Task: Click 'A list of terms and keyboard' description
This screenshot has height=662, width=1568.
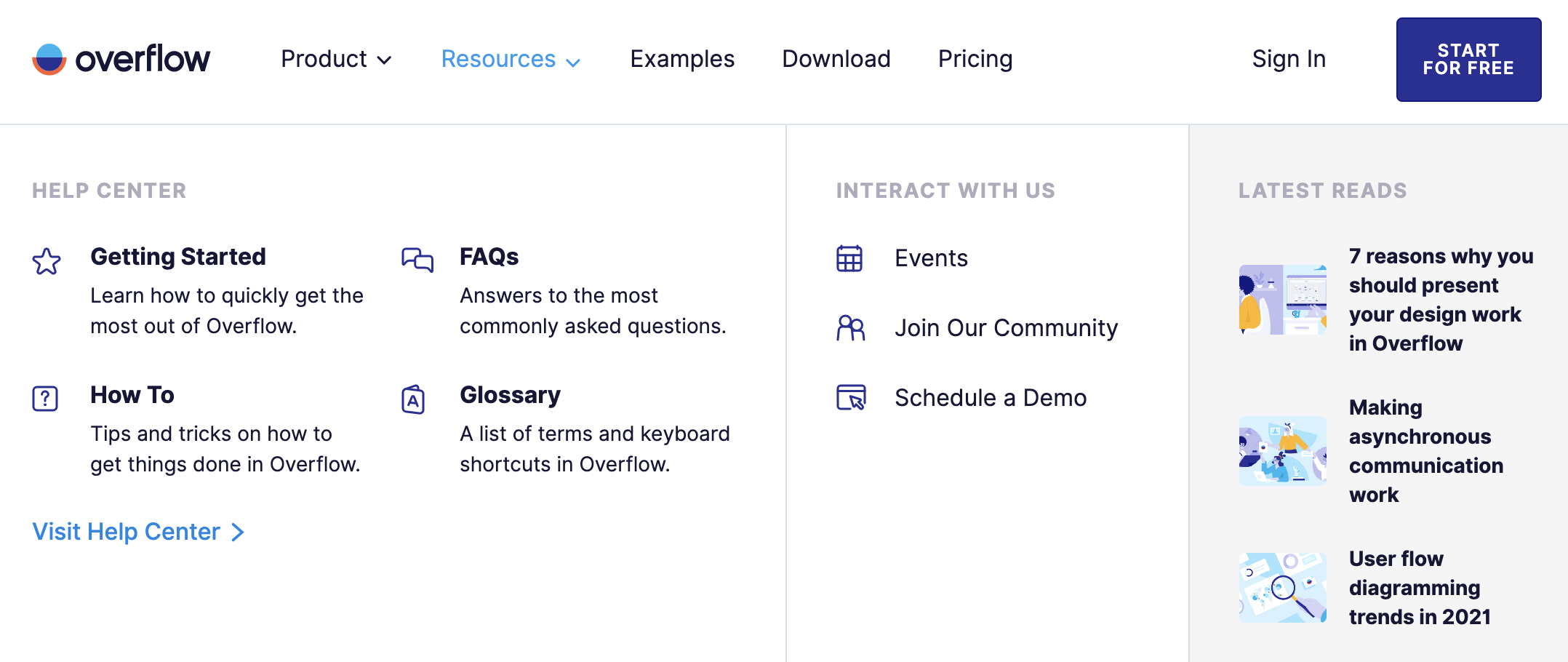Action: click(595, 449)
